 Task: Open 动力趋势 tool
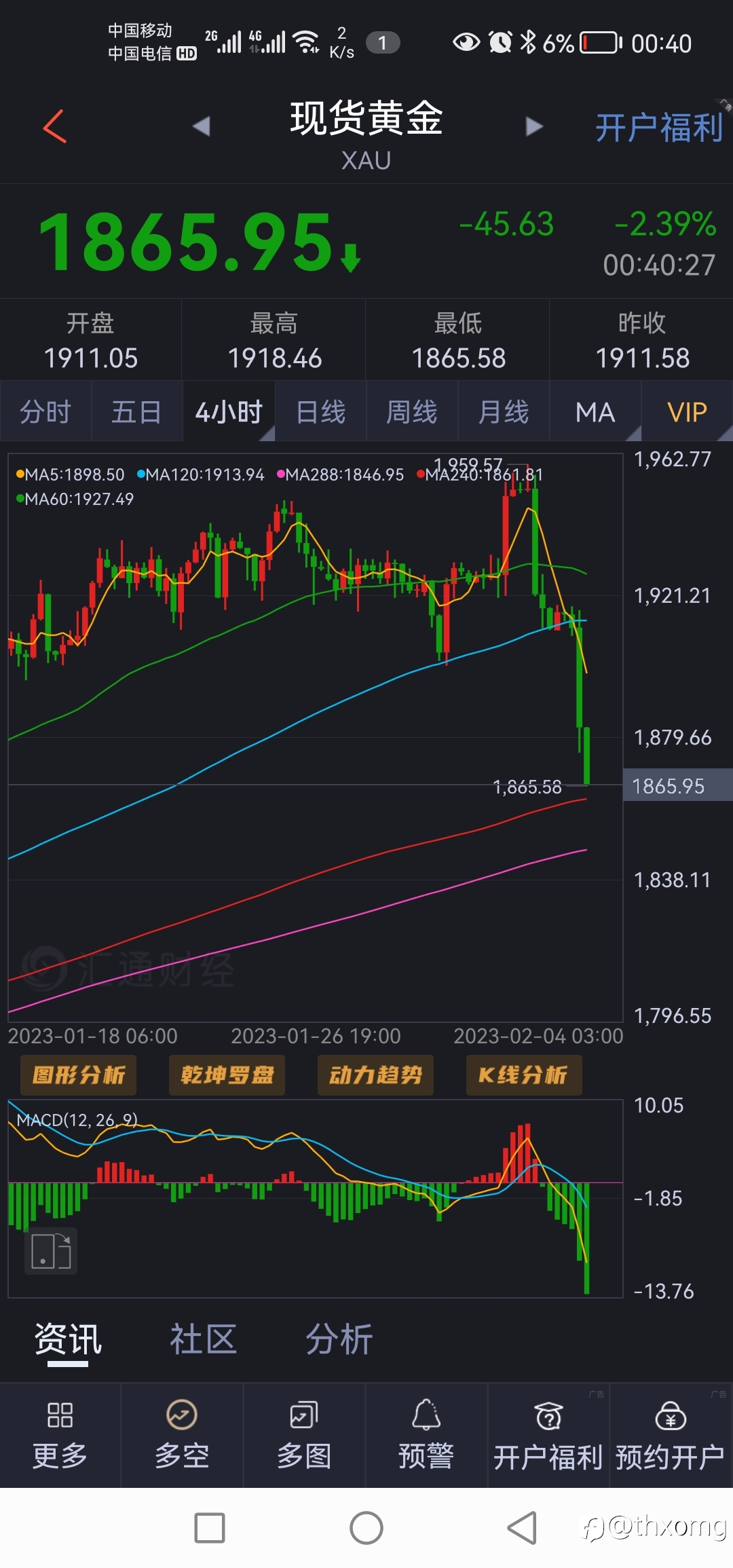(375, 1075)
